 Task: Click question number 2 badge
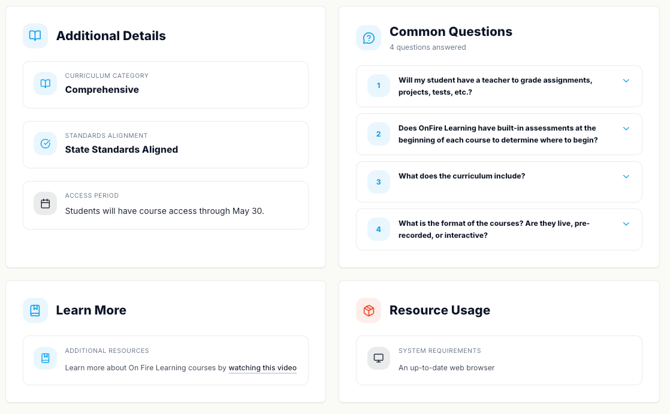tap(378, 134)
